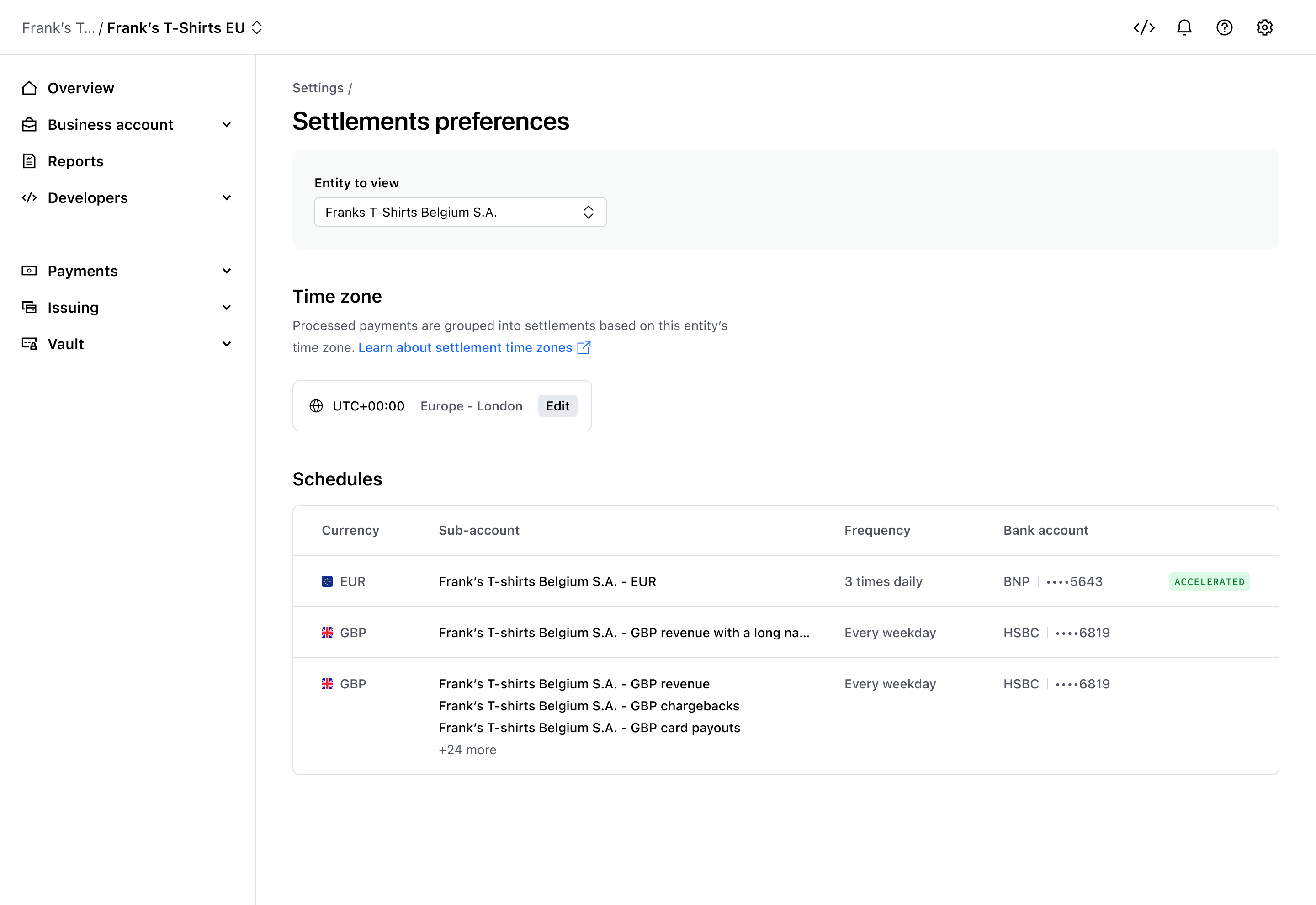Open Learn about settlement time zones link

tap(465, 347)
